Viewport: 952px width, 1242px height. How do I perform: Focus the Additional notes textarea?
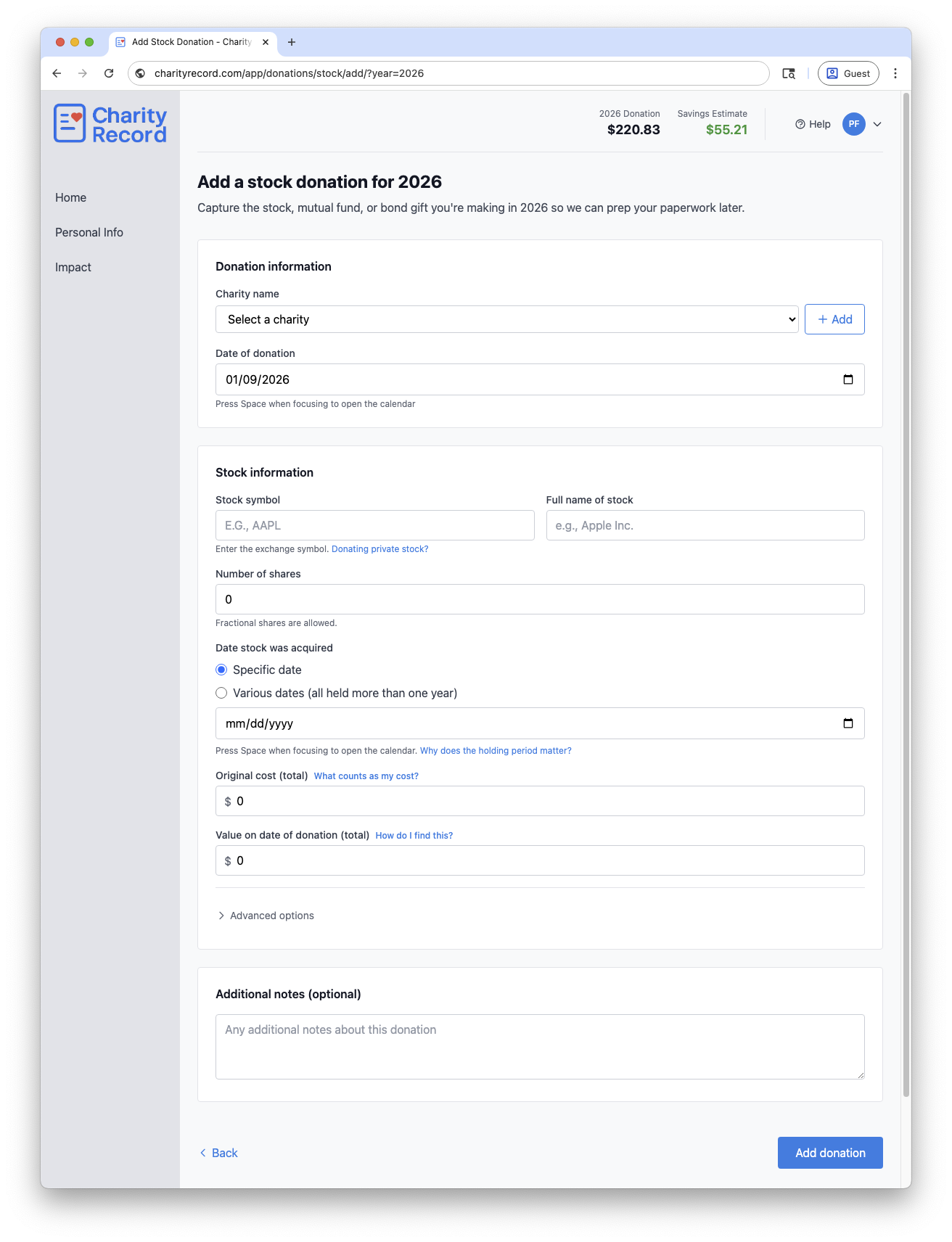coord(540,1047)
